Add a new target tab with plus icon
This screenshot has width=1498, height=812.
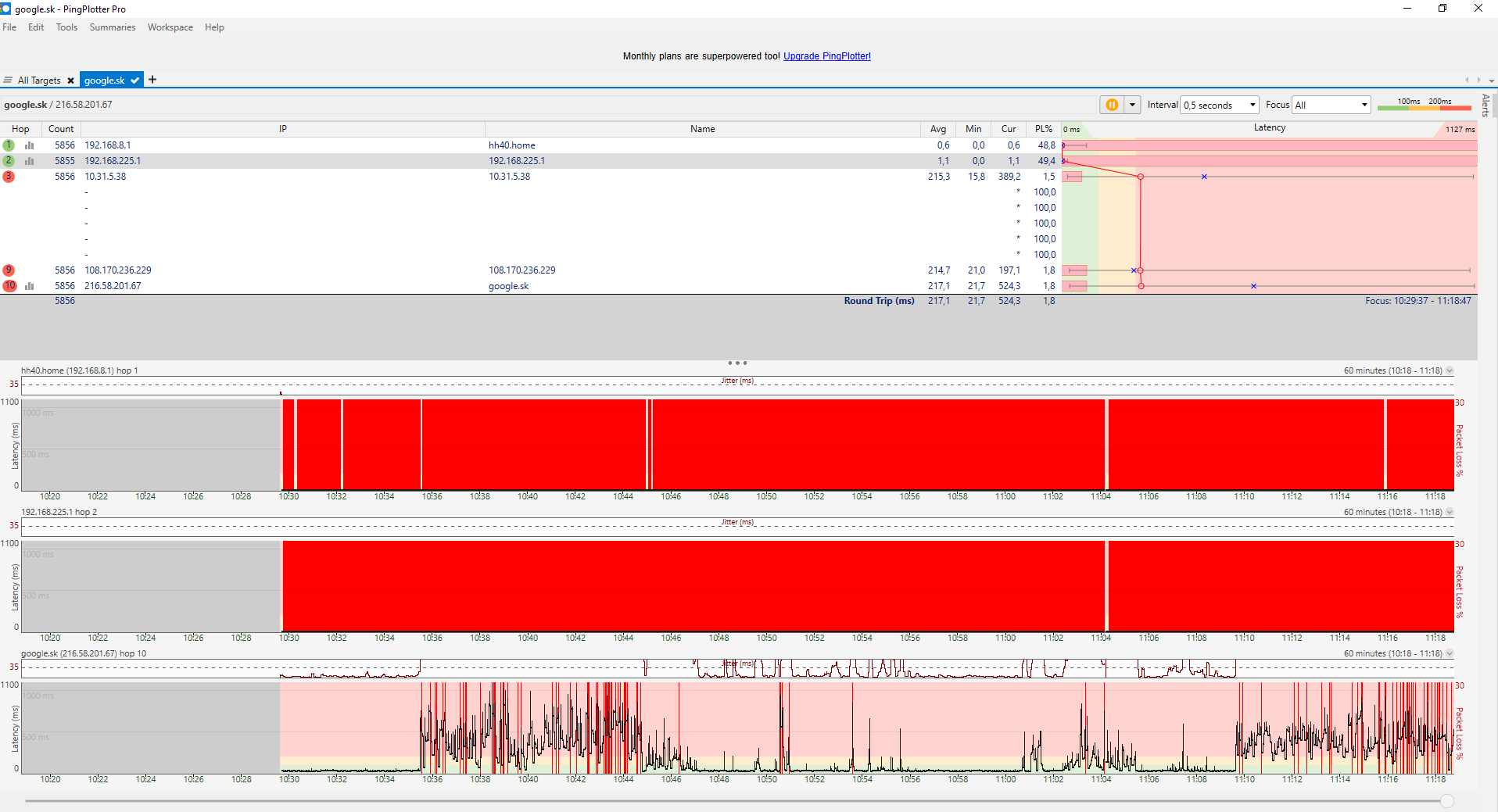pos(152,80)
